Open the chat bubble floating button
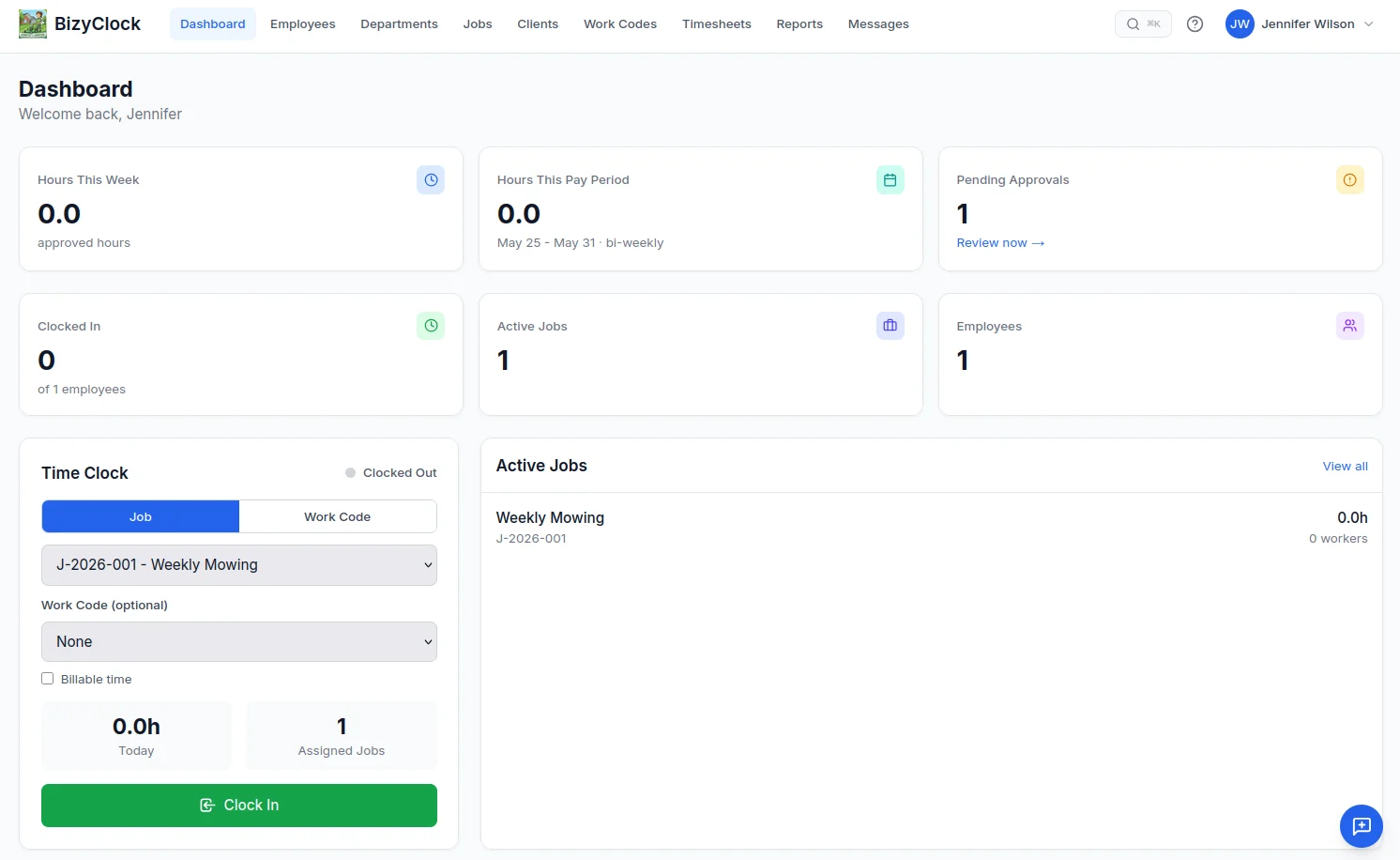This screenshot has height=860, width=1400. pos(1362,826)
